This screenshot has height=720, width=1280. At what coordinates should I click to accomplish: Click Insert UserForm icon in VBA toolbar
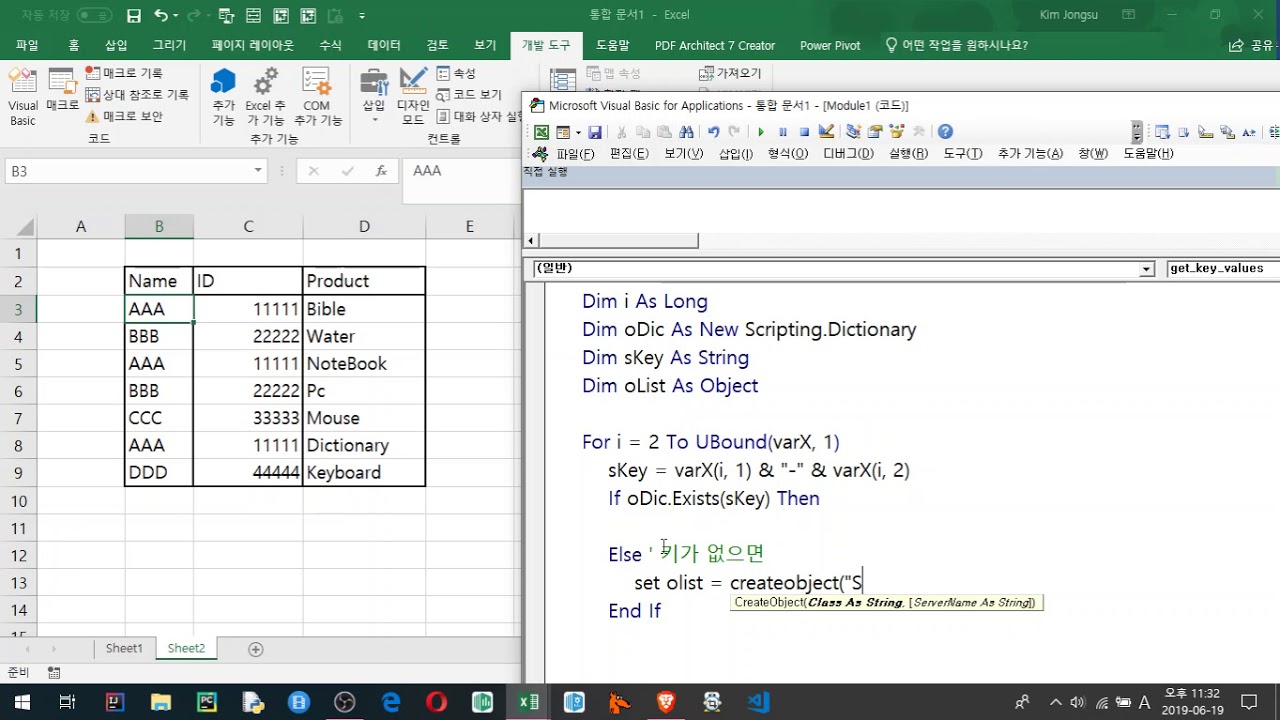[562, 132]
